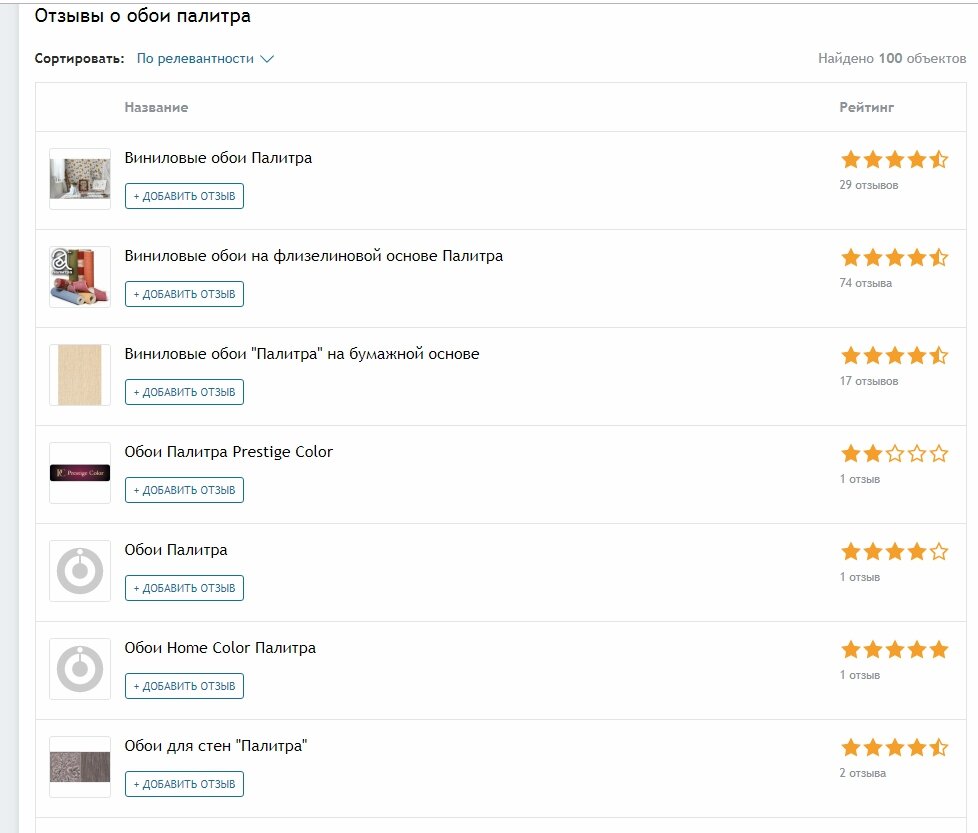
Task: Click the wallpaper rolls thumbnail image
Action: point(80,277)
